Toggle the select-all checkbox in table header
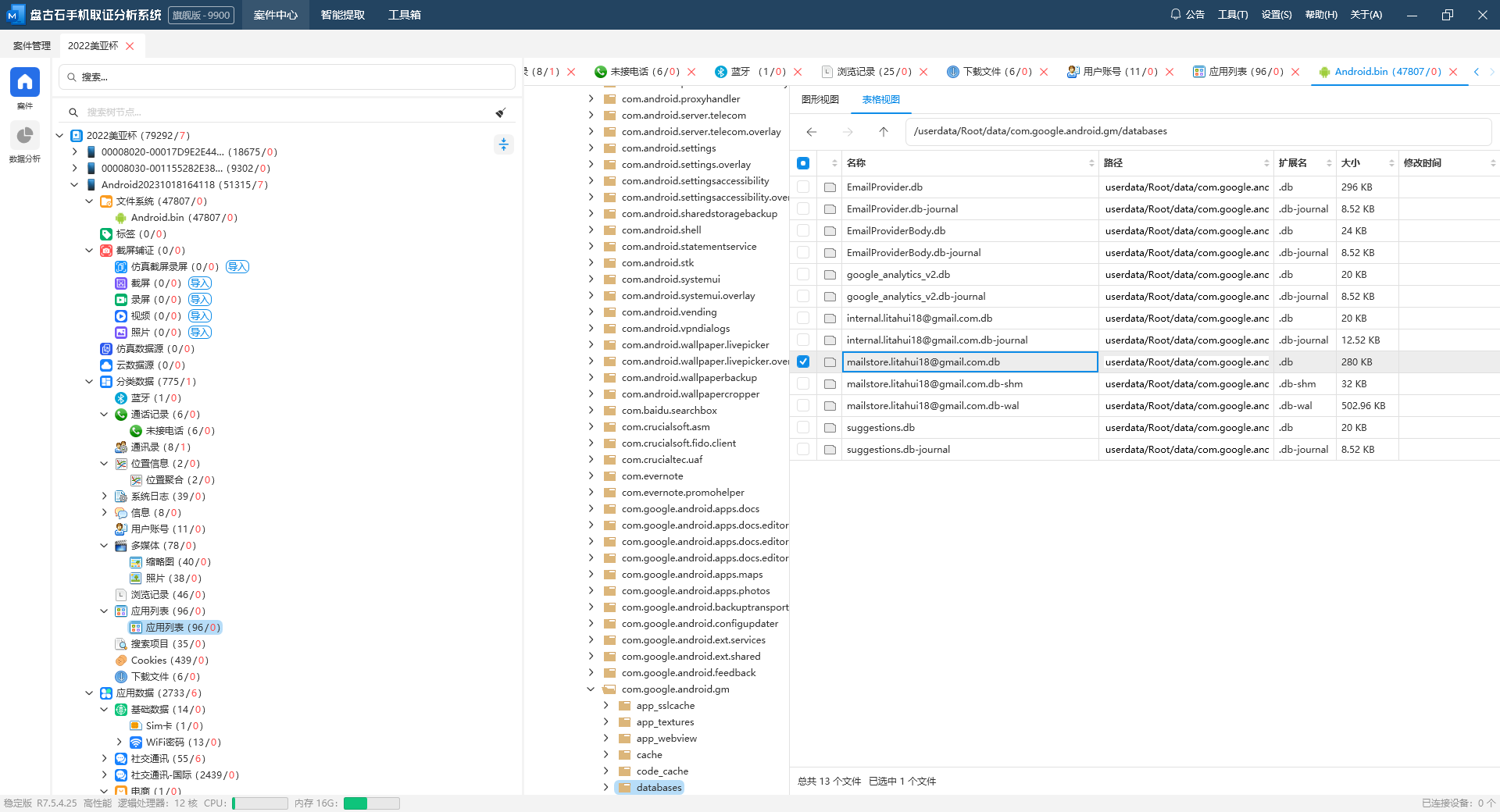The width and height of the screenshot is (1500, 812). pos(803,163)
